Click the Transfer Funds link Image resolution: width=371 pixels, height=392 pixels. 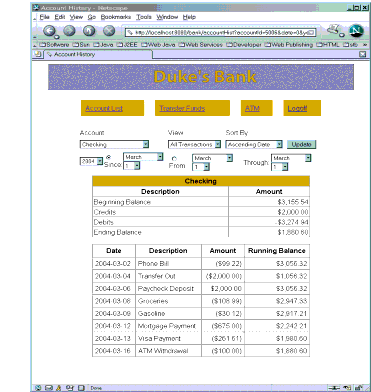tap(182, 108)
